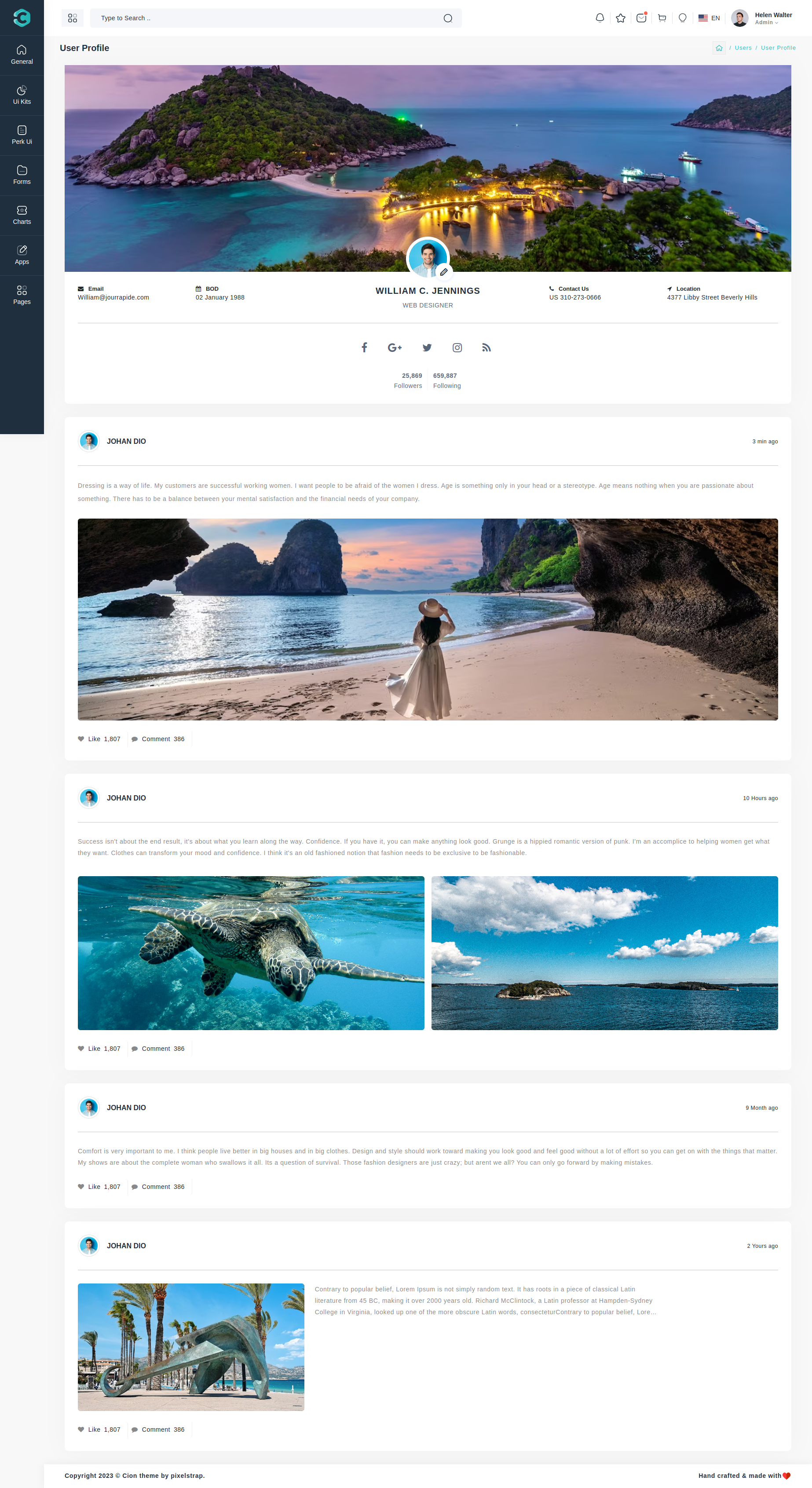Open the Facebook social icon
Viewport: 812px width, 1488px height.
pos(364,347)
